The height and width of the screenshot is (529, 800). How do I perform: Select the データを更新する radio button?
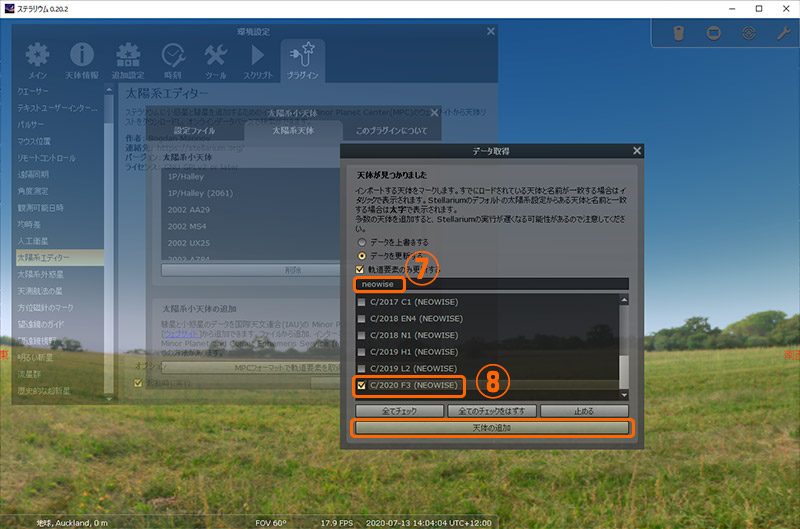(x=362, y=256)
